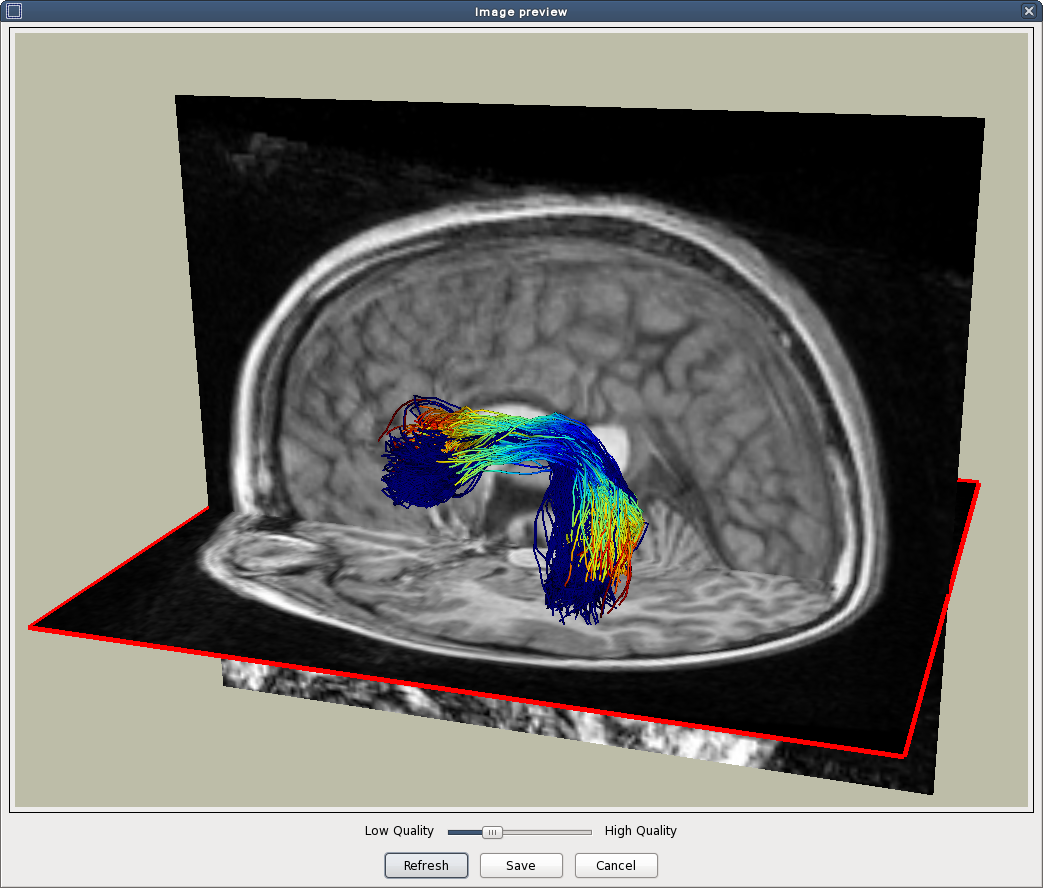Close the Image preview window
Viewport: 1043px width, 888px height.
[x=1029, y=11]
